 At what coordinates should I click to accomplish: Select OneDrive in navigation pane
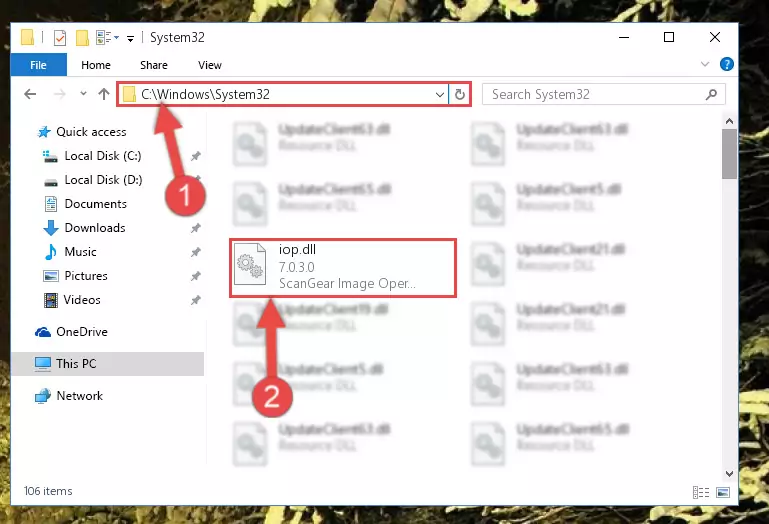click(x=82, y=332)
